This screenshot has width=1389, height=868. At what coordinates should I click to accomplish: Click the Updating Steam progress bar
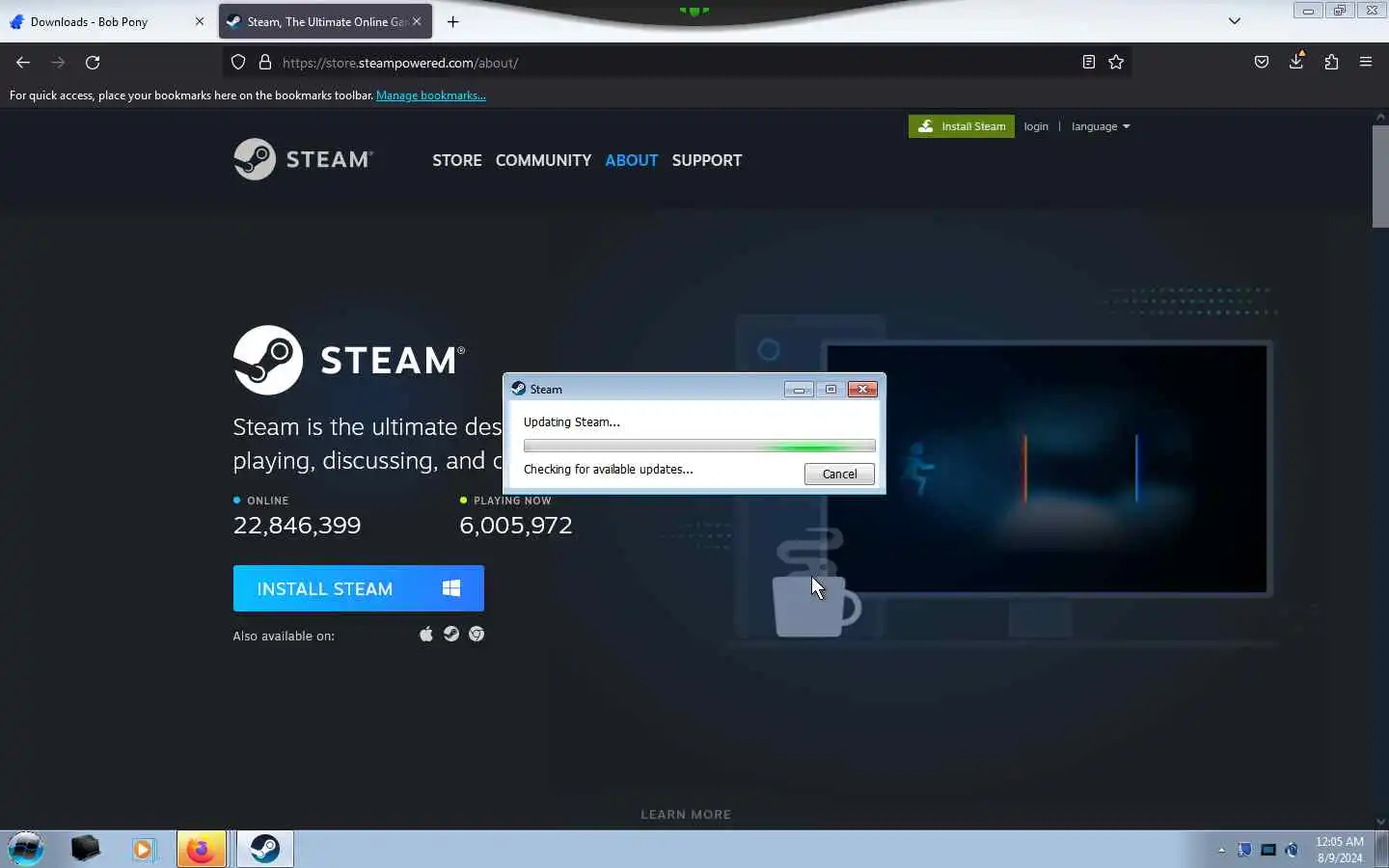[699, 446]
